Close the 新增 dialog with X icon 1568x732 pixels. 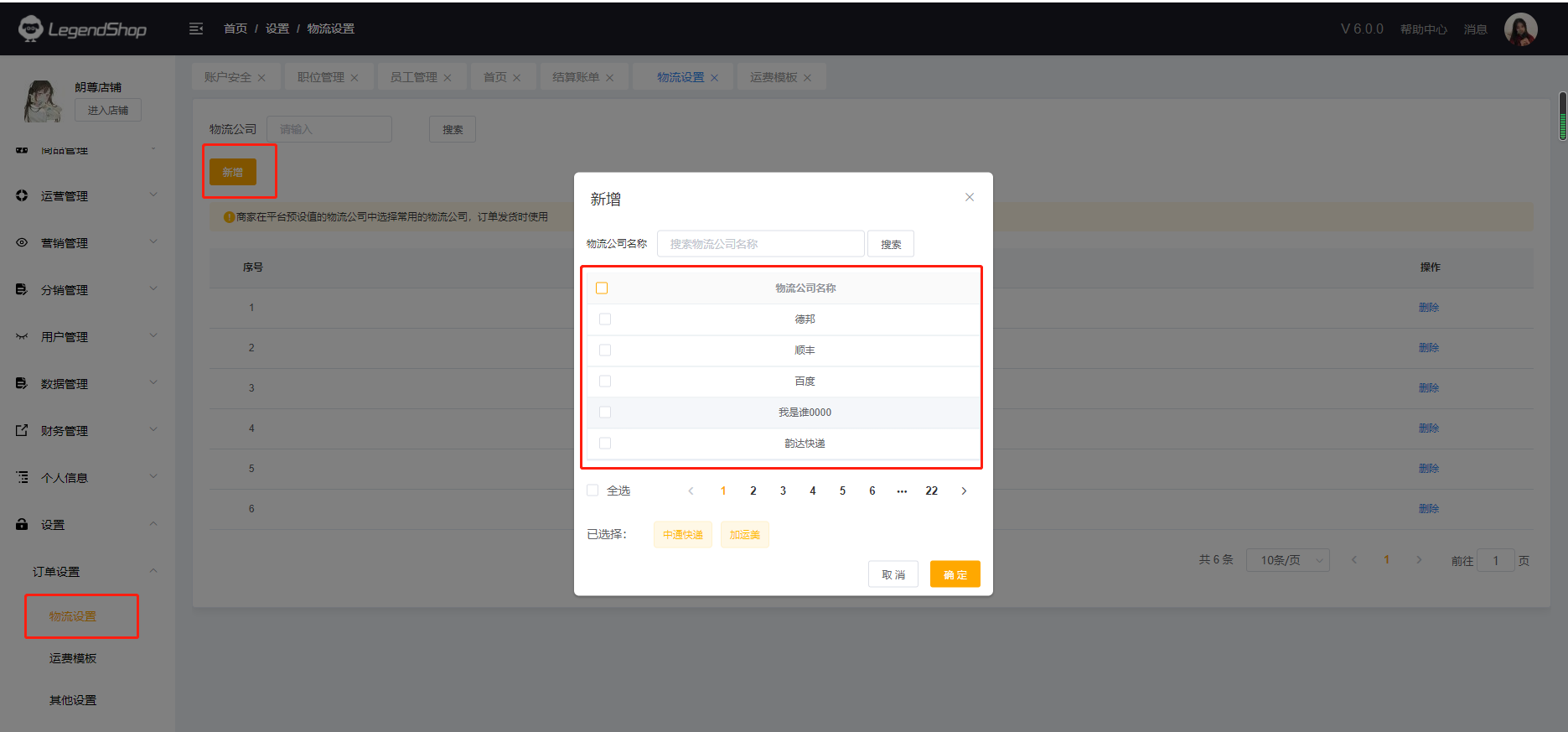point(969,197)
